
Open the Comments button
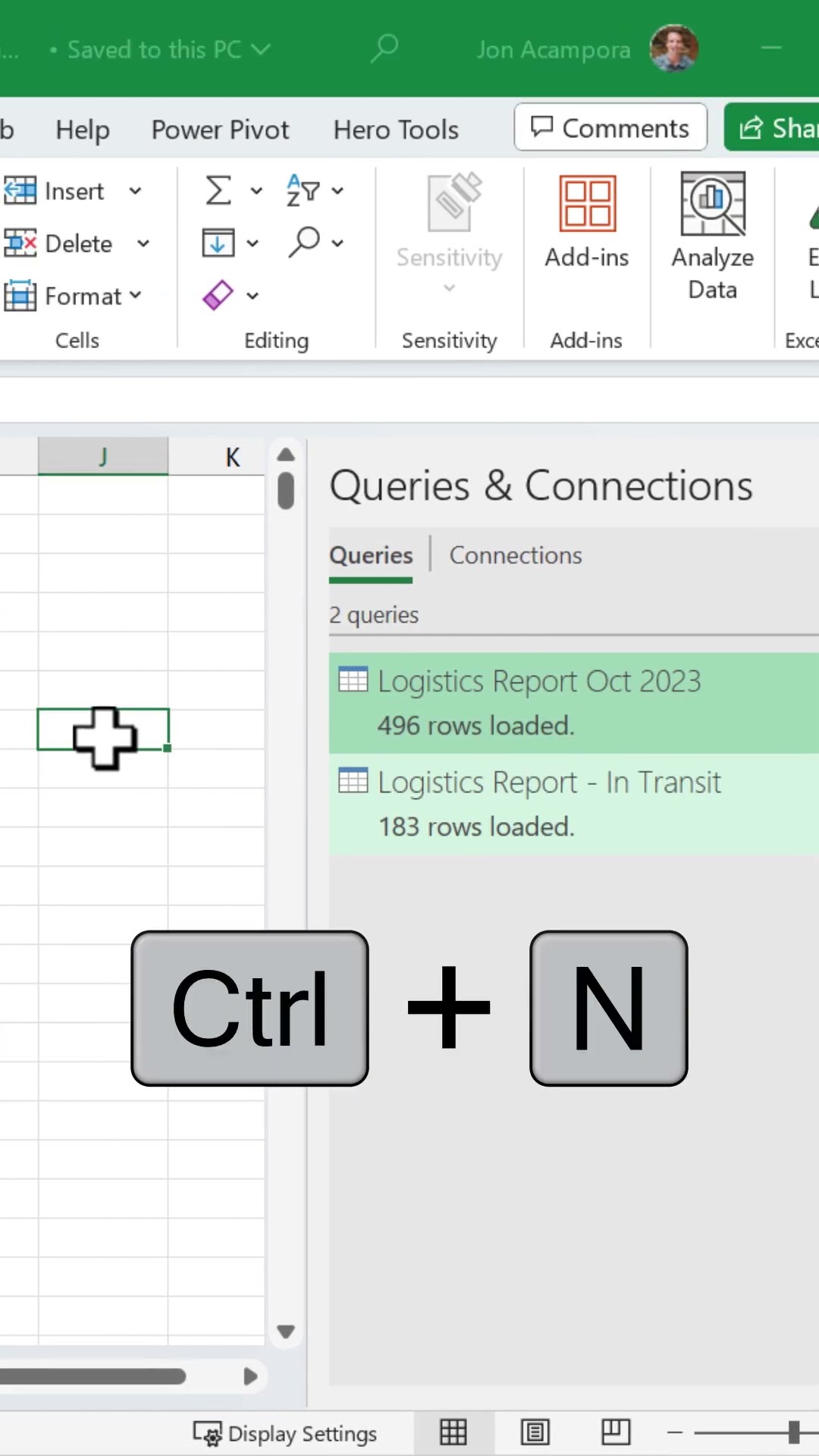click(x=610, y=128)
